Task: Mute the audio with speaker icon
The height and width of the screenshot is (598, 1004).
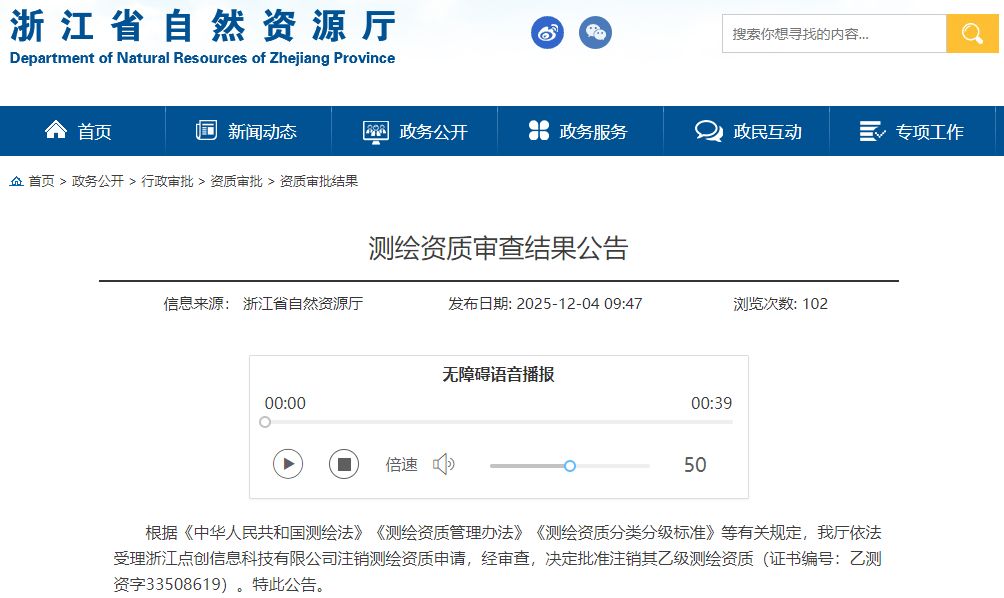Action: 443,464
